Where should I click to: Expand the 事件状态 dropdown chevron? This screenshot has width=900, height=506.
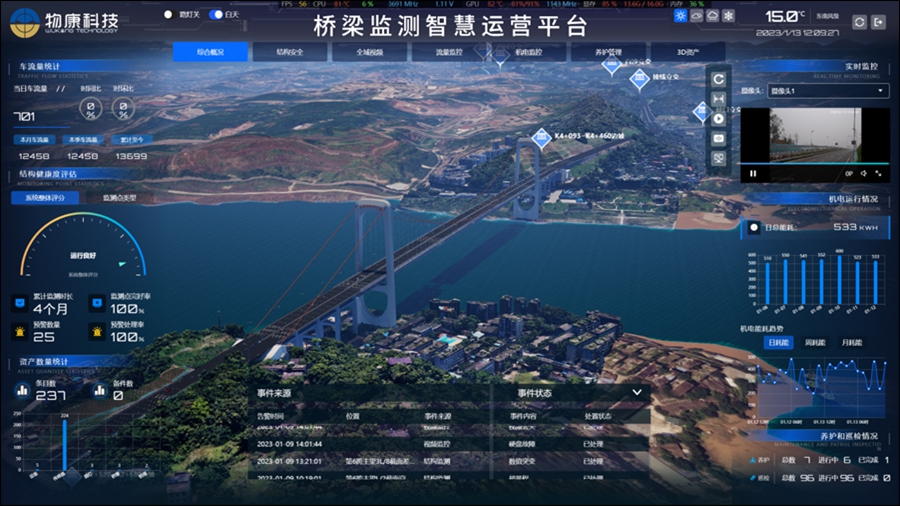coord(637,393)
